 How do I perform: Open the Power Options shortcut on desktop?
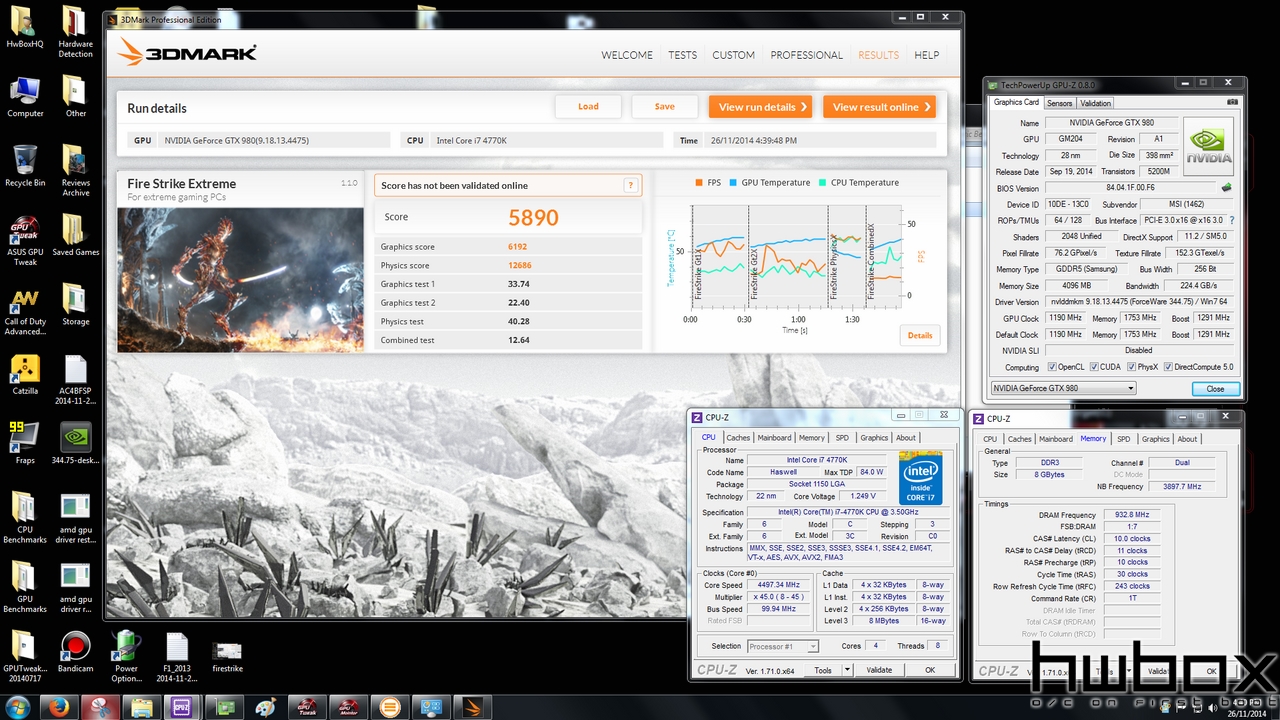(x=126, y=656)
